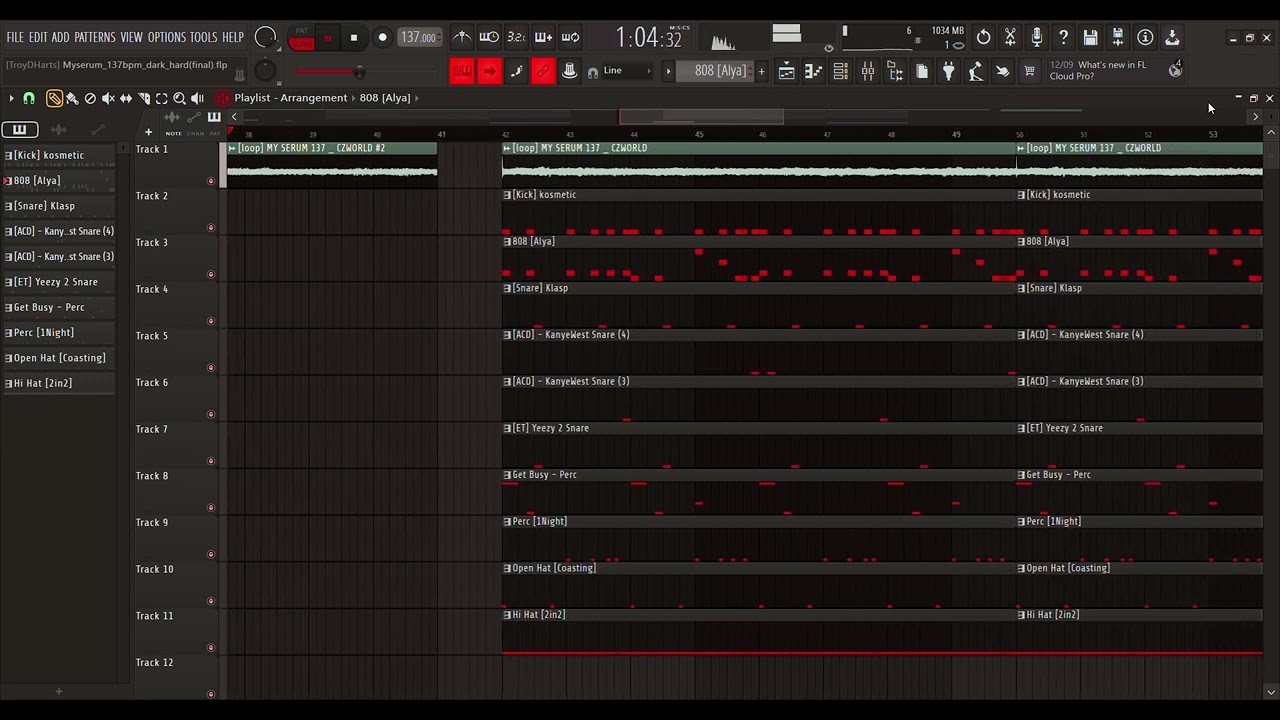1280x720 pixels.
Task: Adjust the main volume knob
Action: pos(265,37)
